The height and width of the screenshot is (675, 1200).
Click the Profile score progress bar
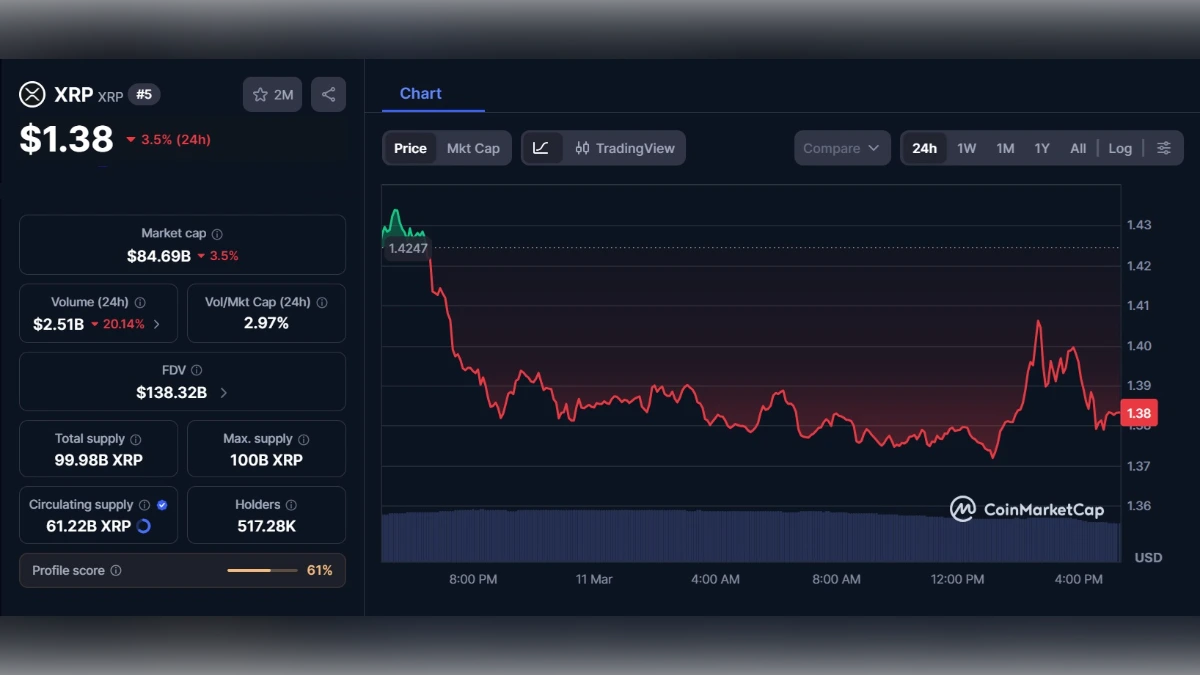[x=263, y=570]
